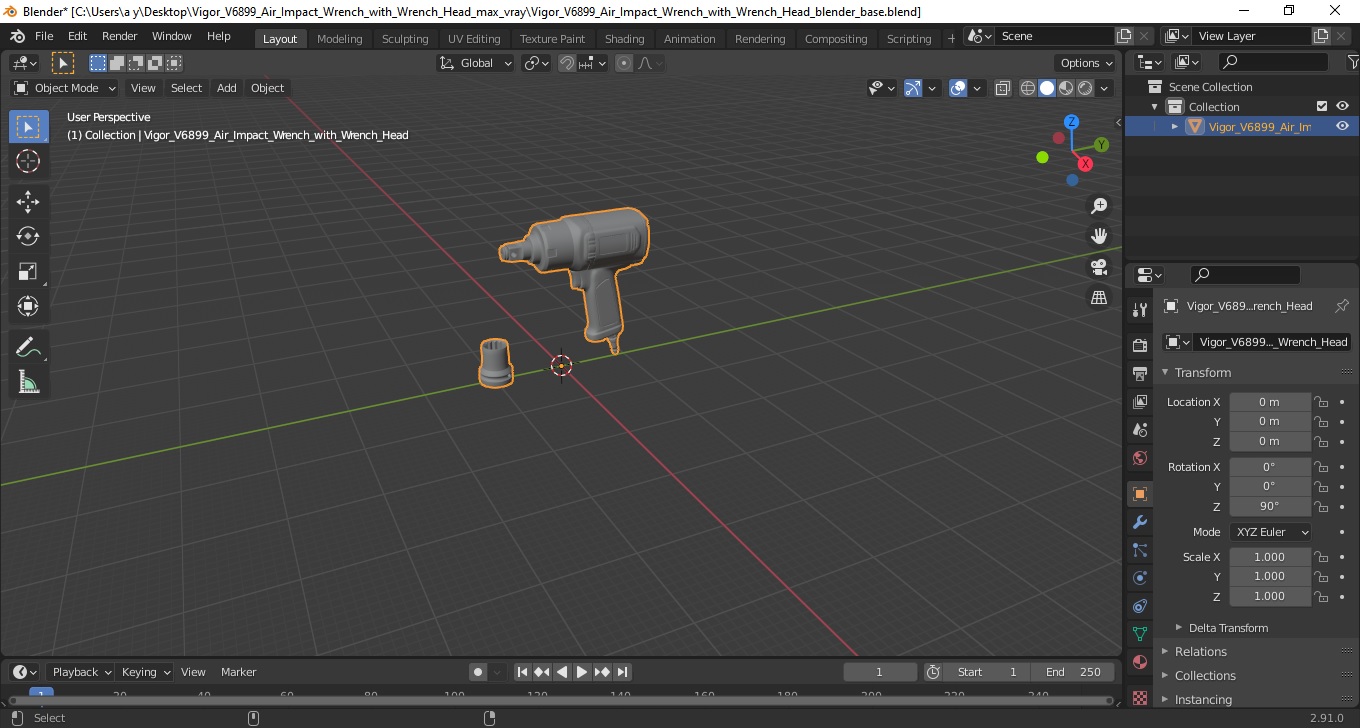Click the pan view hand icon
The image size is (1360, 728).
tap(1099, 237)
